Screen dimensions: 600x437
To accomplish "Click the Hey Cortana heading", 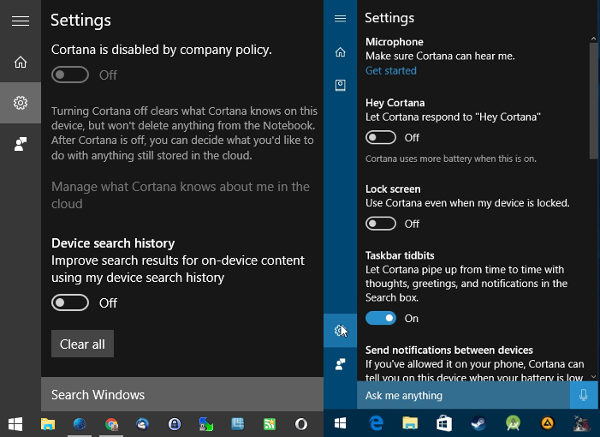I will (395, 103).
